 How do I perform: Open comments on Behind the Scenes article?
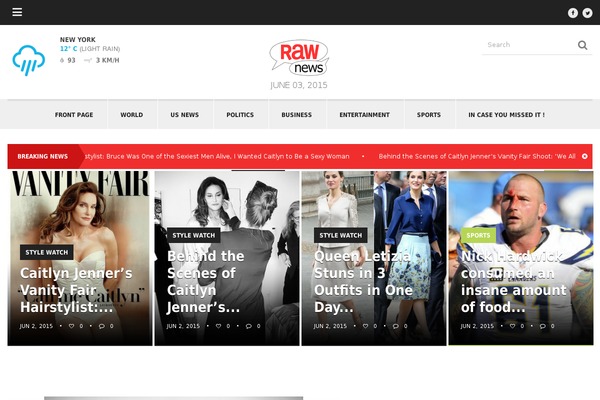(x=249, y=326)
